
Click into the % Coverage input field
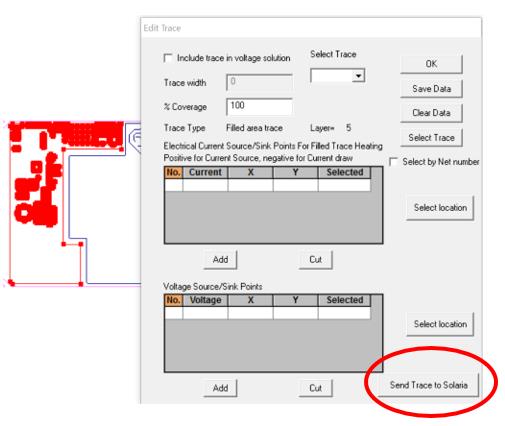click(259, 107)
